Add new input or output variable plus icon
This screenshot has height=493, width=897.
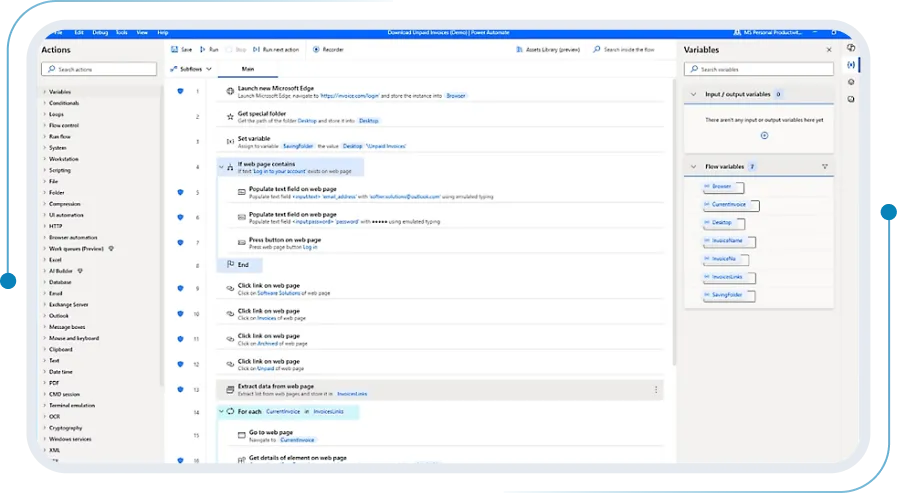tap(764, 136)
